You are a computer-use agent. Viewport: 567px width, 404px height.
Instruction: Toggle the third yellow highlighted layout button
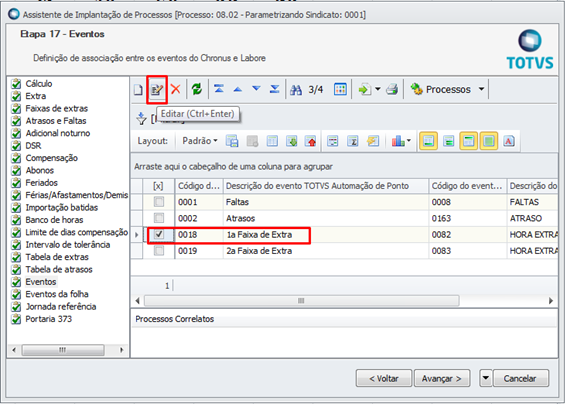click(x=468, y=141)
